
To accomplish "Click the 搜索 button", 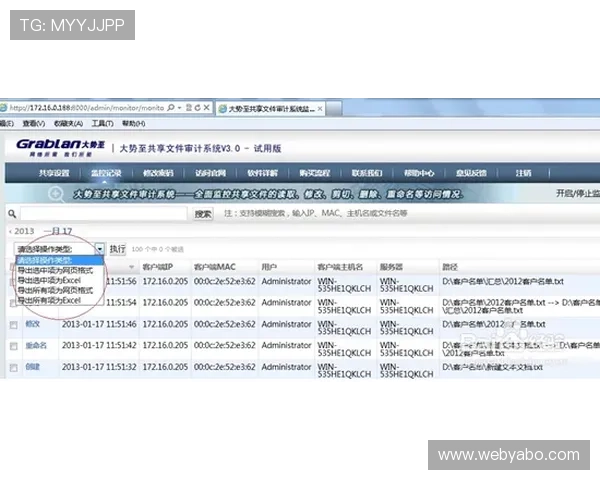I will pos(203,214).
